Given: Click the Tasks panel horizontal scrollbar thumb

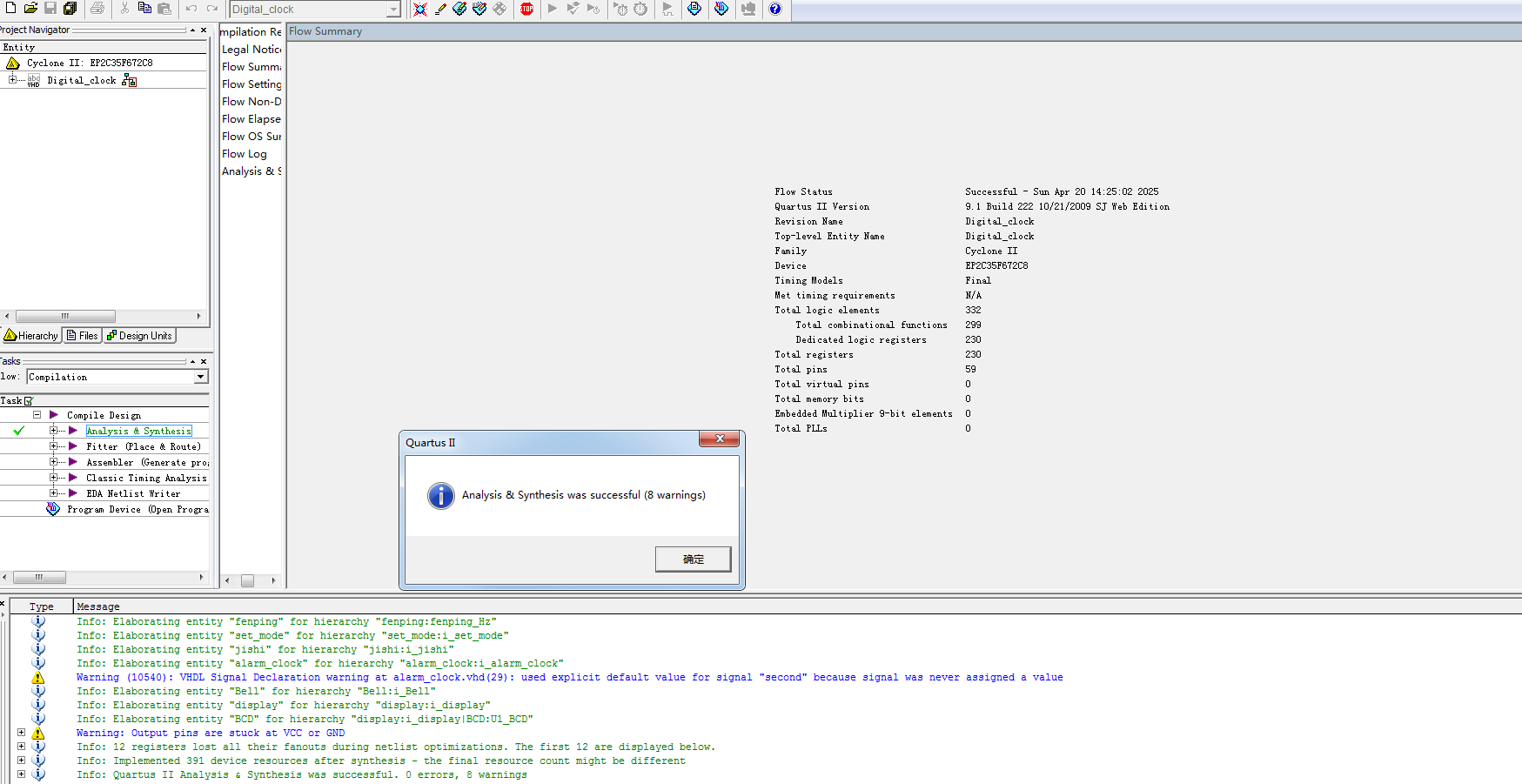Looking at the screenshot, I should pyautogui.click(x=39, y=577).
